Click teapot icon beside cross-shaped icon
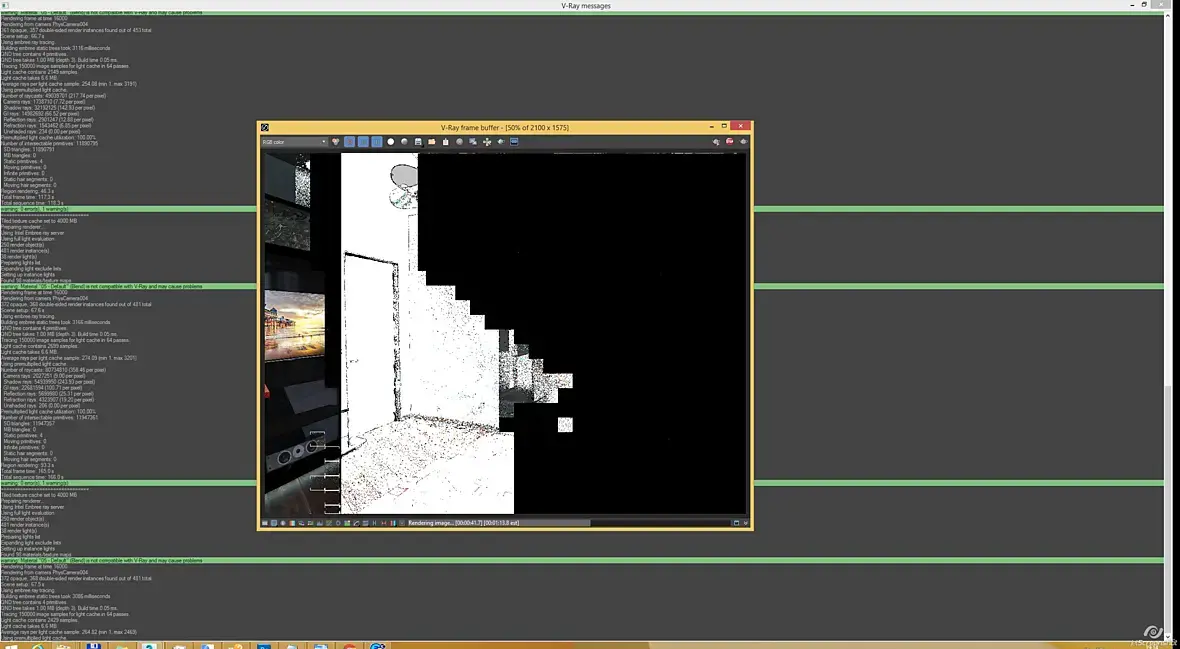This screenshot has width=1180, height=649. 500,142
